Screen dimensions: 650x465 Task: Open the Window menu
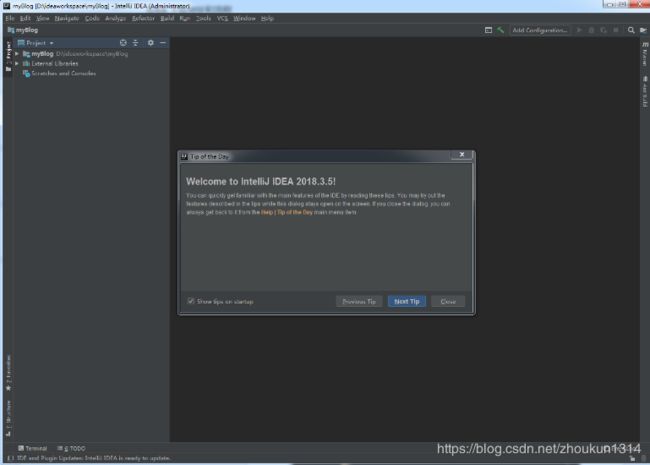[x=244, y=19]
